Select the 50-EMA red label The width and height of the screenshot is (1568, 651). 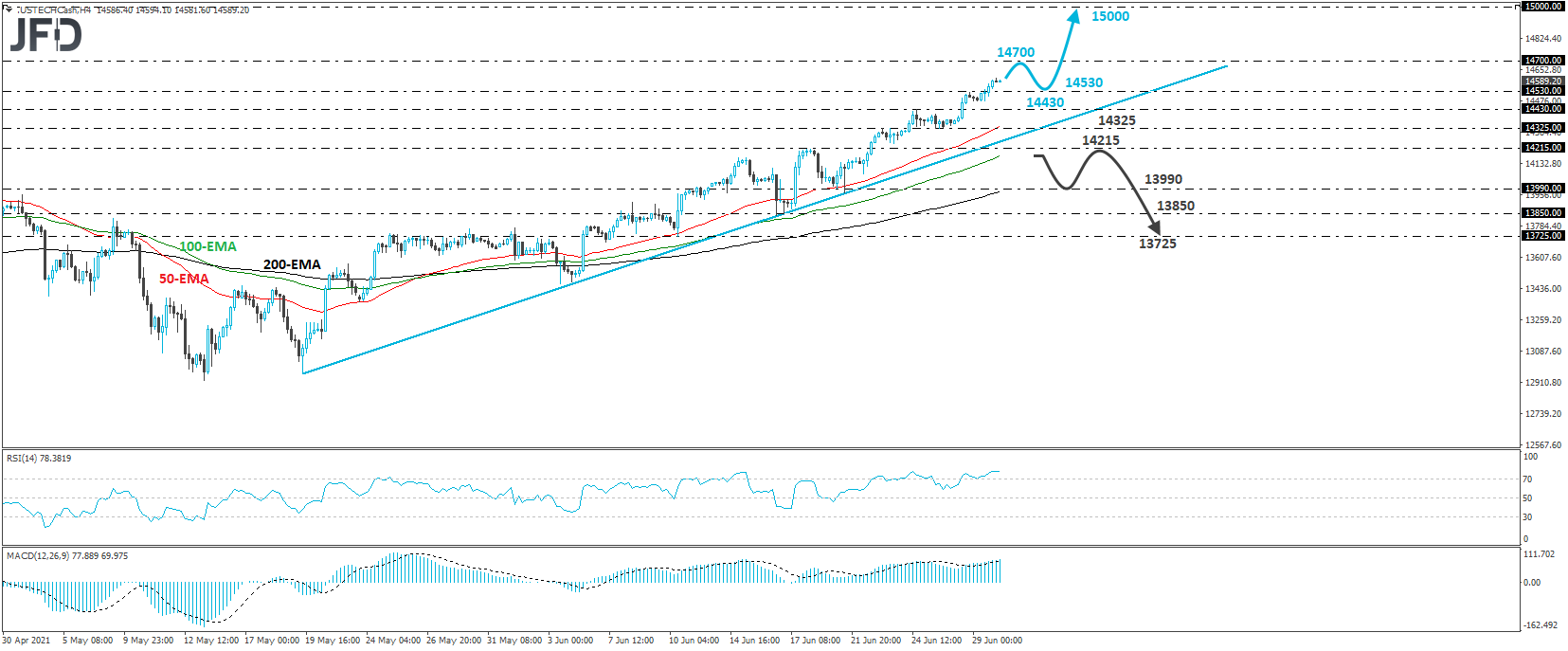(184, 279)
